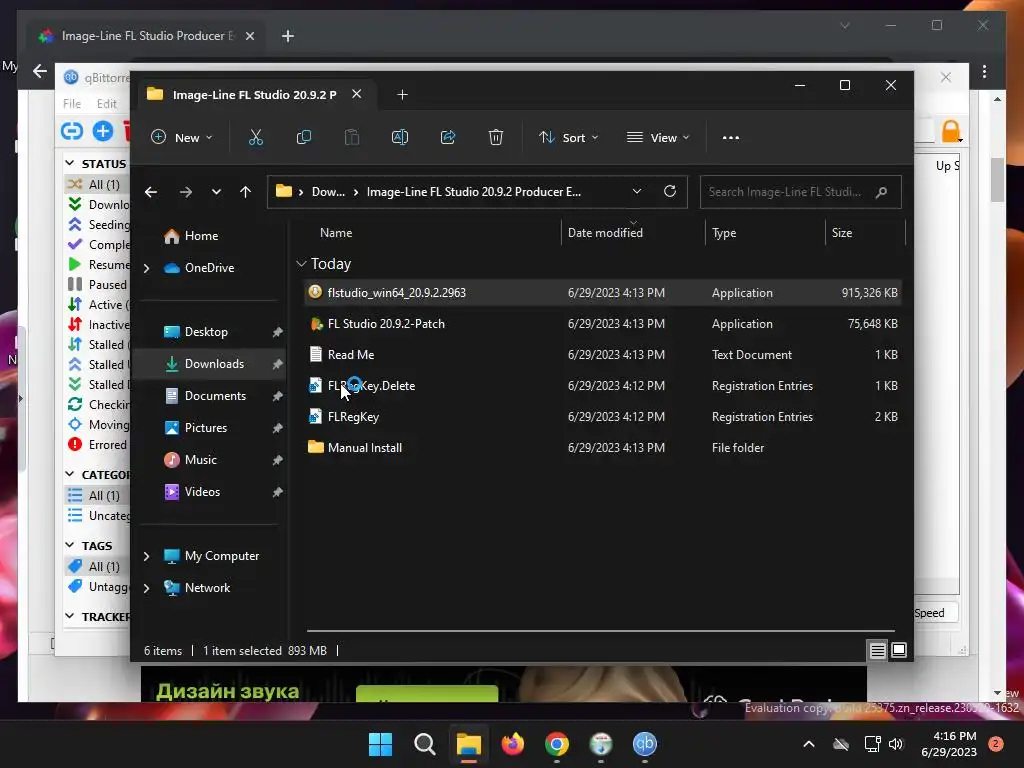The width and height of the screenshot is (1024, 768).
Task: Open address bar history dropdown
Action: click(637, 191)
